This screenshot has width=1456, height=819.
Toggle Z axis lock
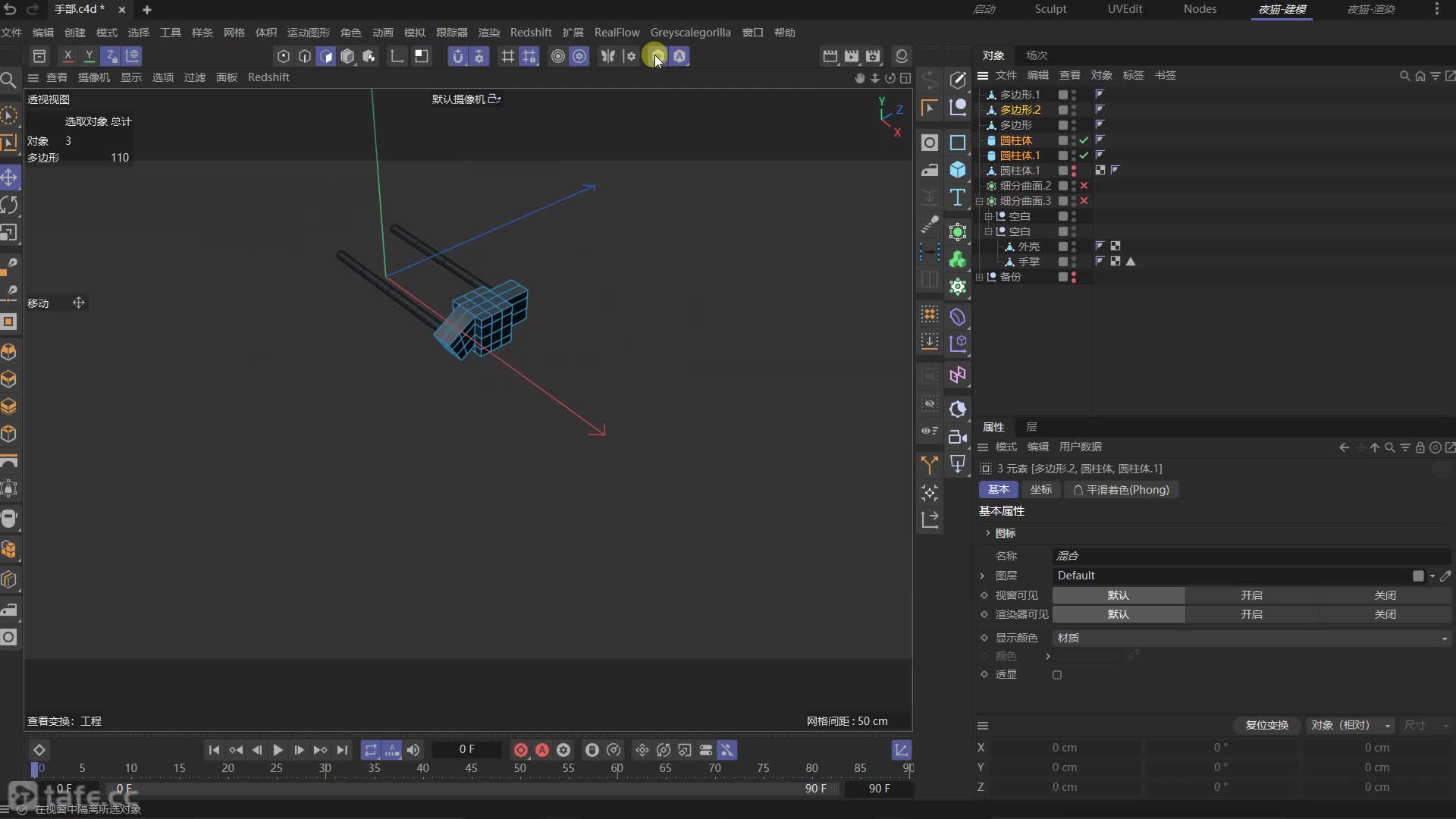click(110, 55)
